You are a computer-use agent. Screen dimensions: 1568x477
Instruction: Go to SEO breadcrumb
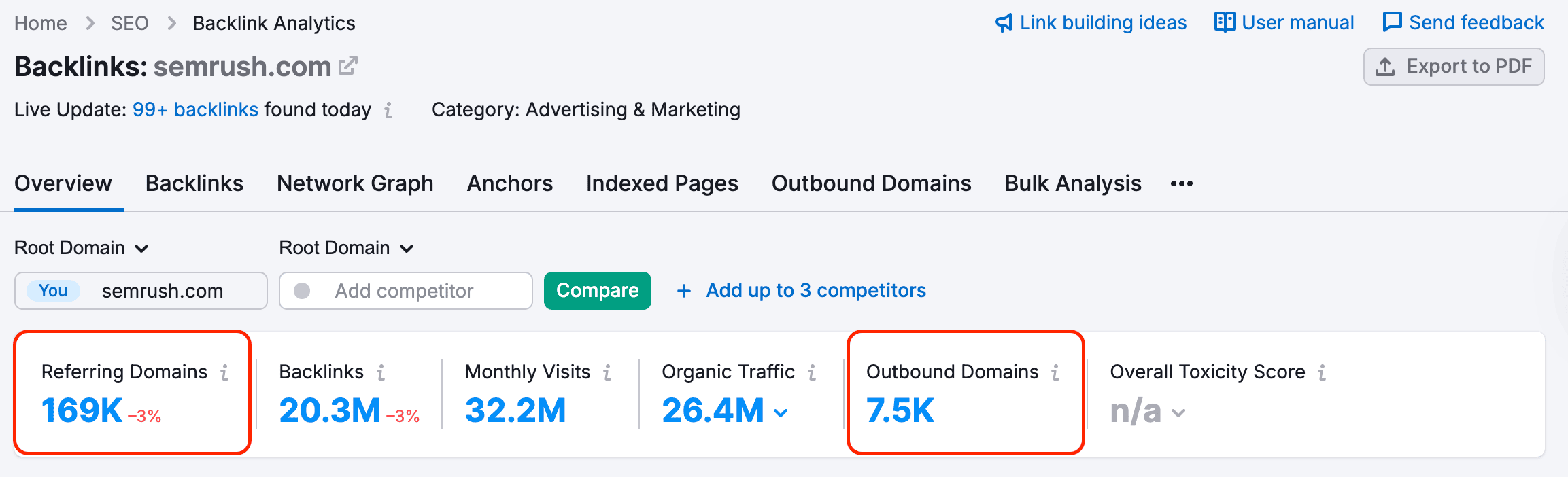click(130, 23)
